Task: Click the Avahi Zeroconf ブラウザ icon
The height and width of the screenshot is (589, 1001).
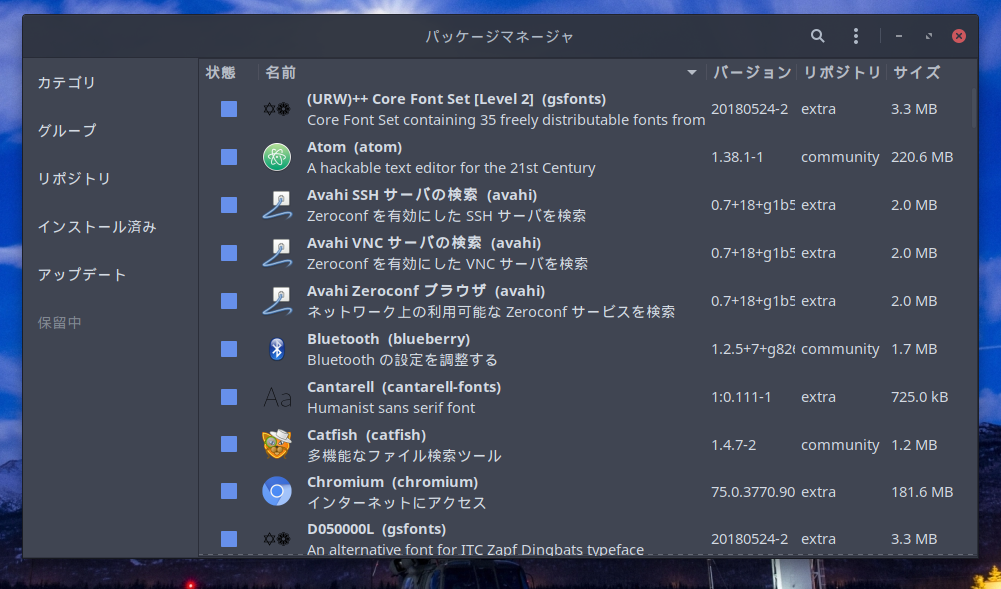Action: click(277, 301)
